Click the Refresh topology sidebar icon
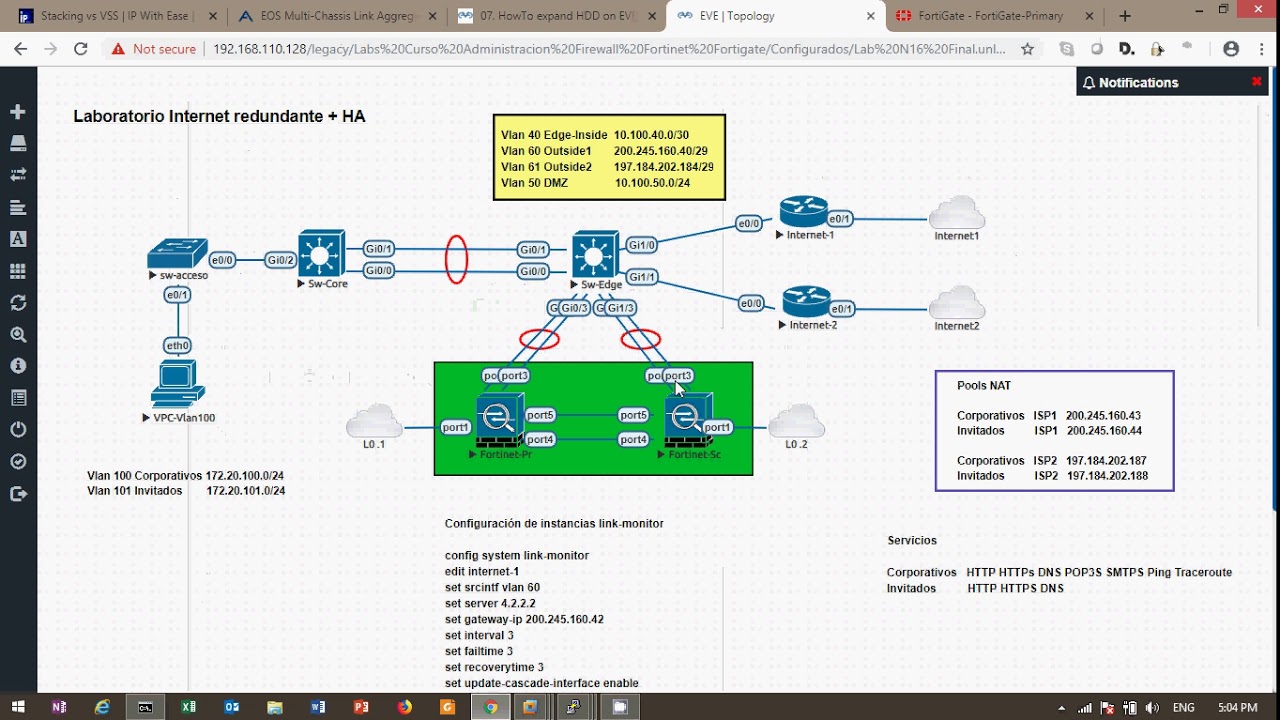This screenshot has width=1280, height=720. click(x=18, y=303)
